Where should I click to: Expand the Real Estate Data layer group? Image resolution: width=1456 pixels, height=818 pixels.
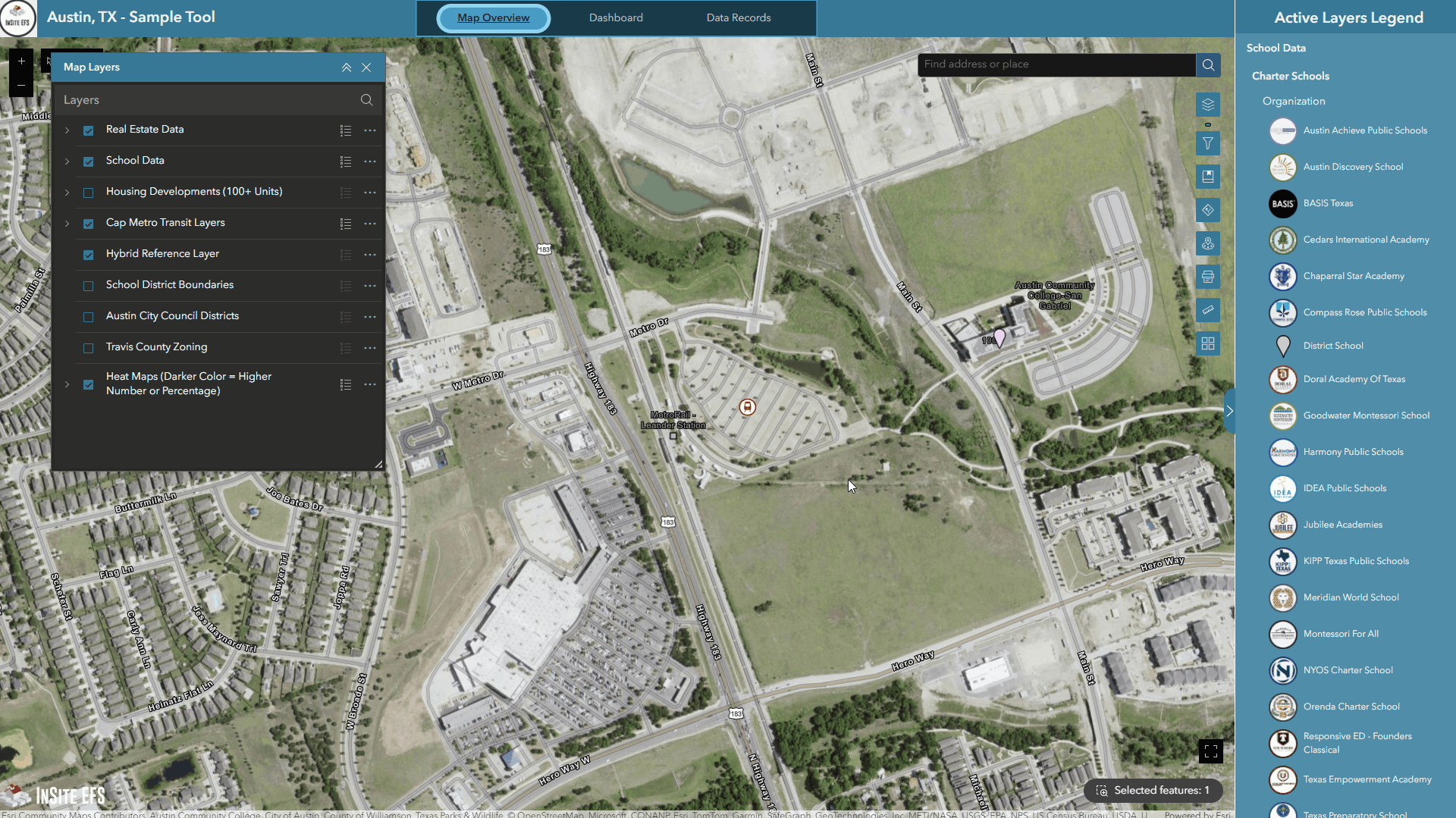pyautogui.click(x=67, y=130)
